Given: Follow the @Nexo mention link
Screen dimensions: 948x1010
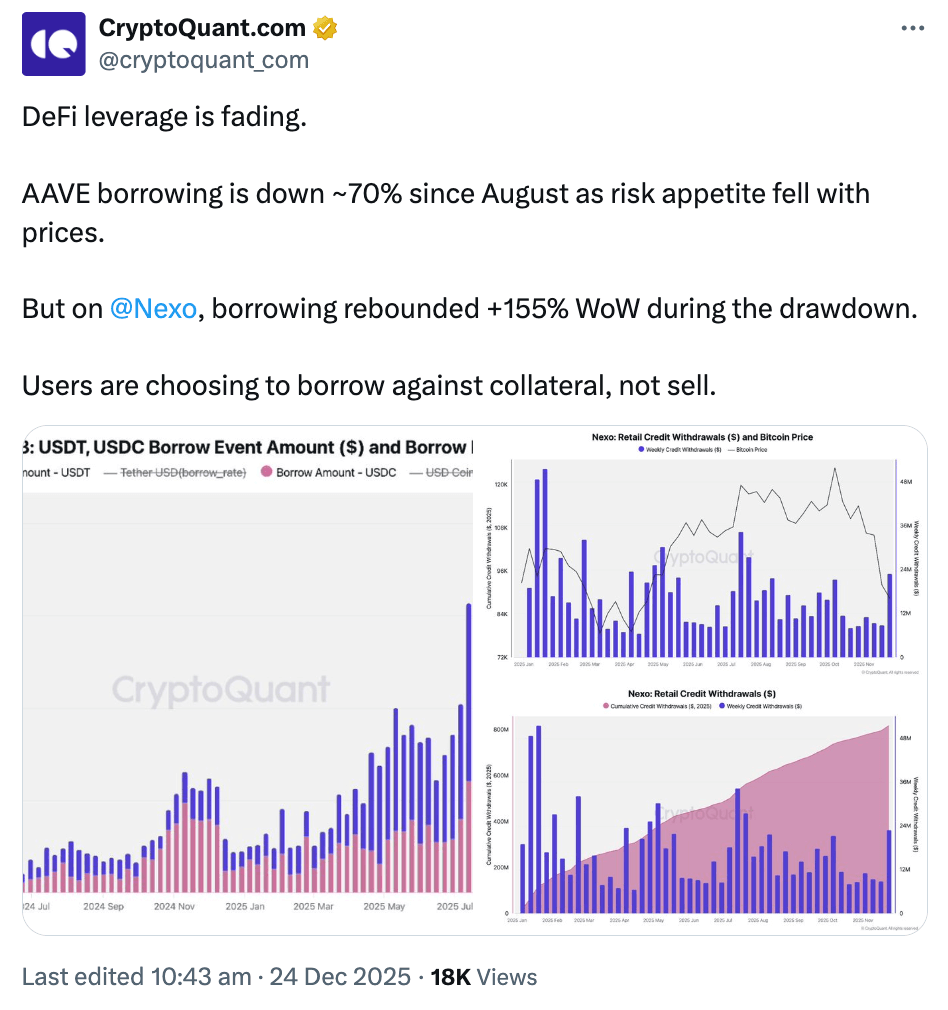Looking at the screenshot, I should point(153,309).
